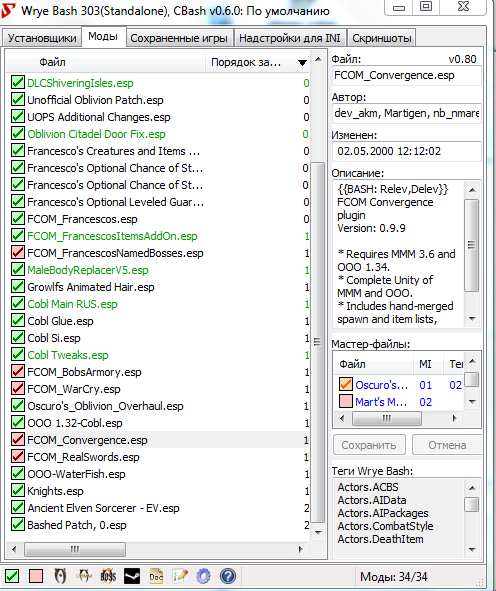496x591 pixels.
Task: Open help via the question mark icon
Action: 228,576
